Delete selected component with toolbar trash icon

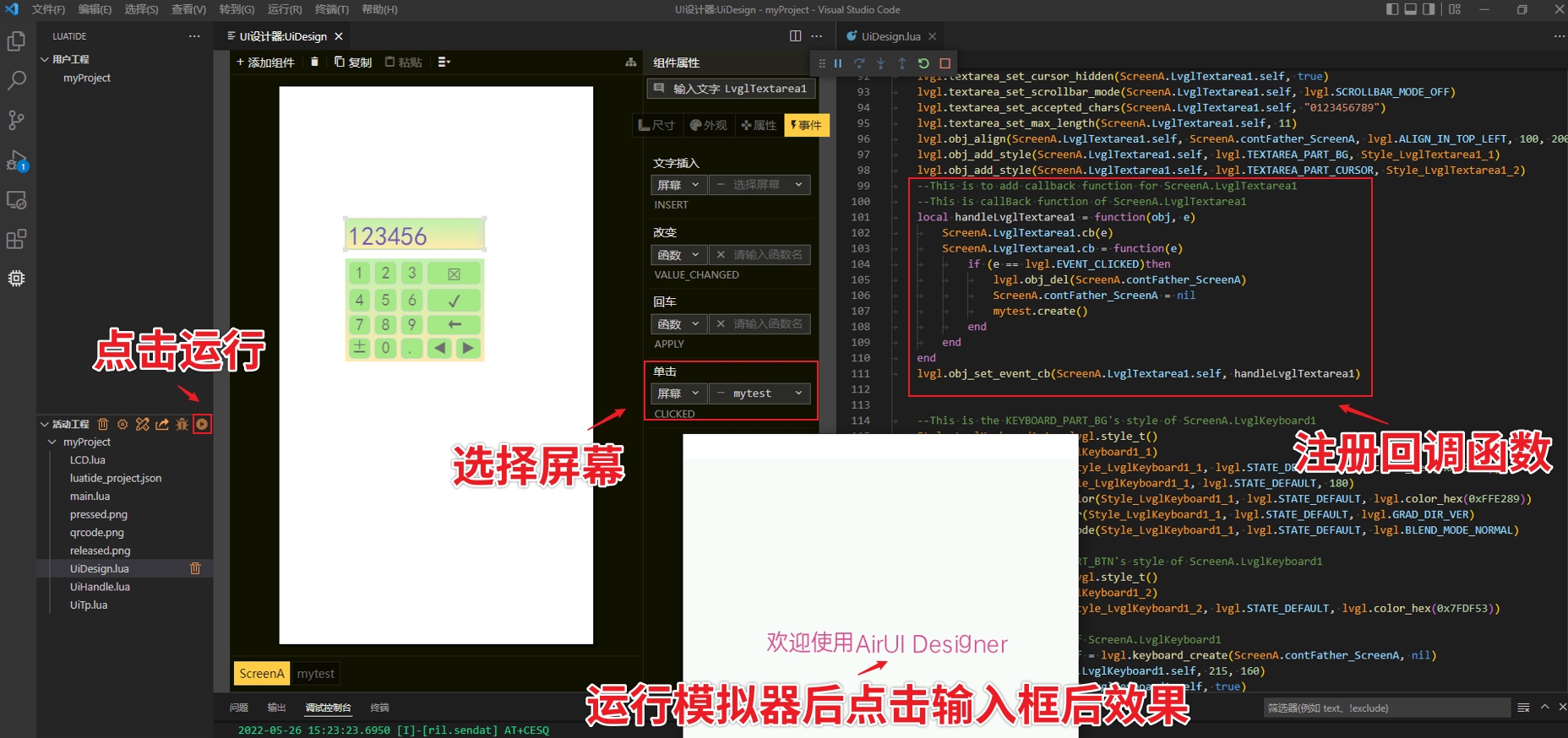314,62
